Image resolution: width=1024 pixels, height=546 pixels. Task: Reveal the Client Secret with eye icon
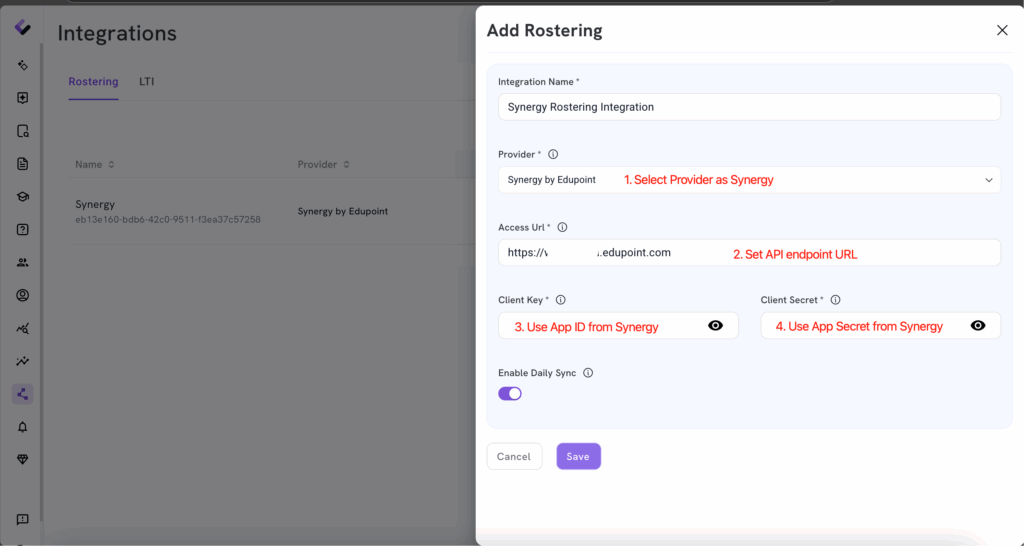point(977,326)
